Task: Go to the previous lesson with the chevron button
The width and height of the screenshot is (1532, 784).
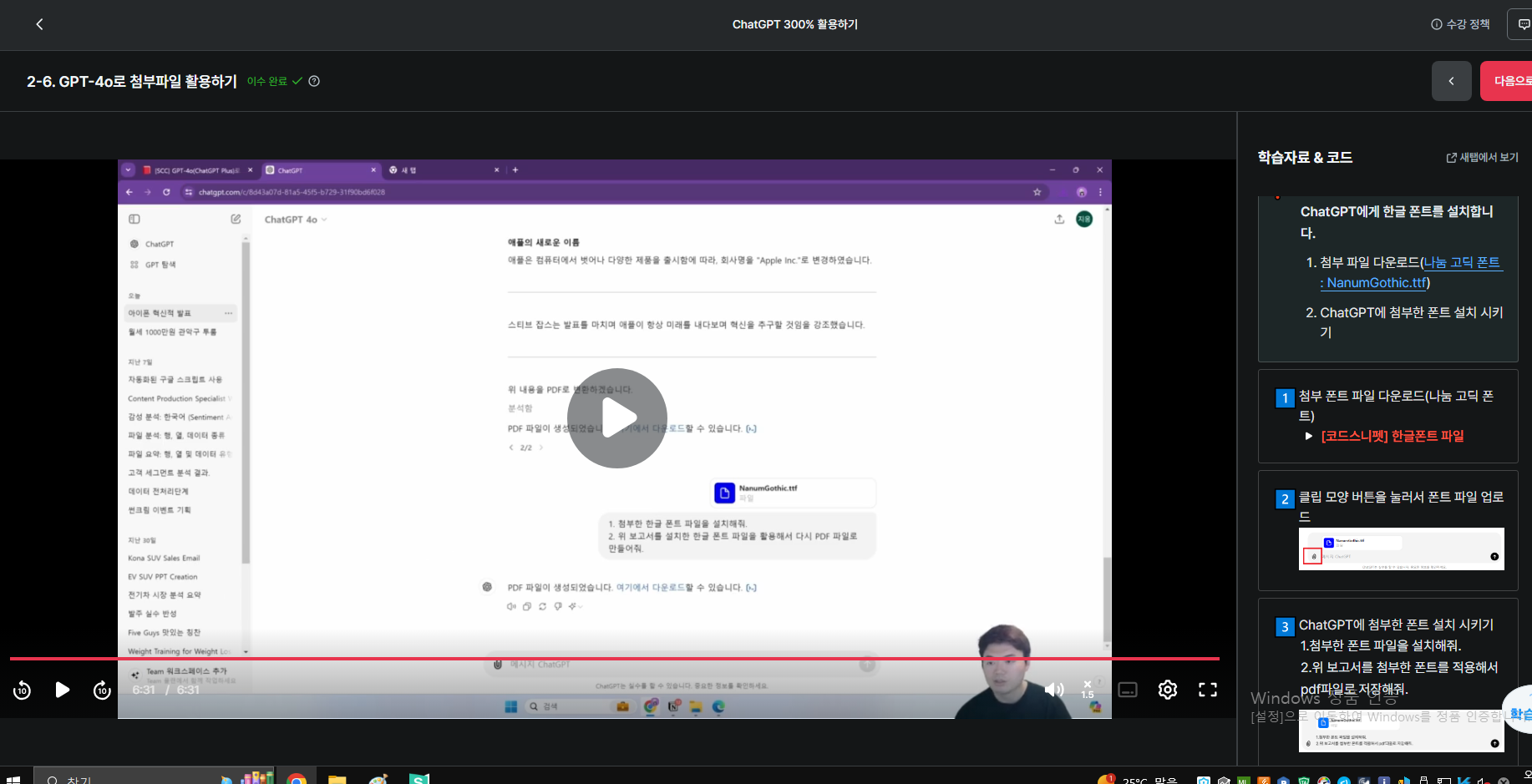Action: point(1451,81)
